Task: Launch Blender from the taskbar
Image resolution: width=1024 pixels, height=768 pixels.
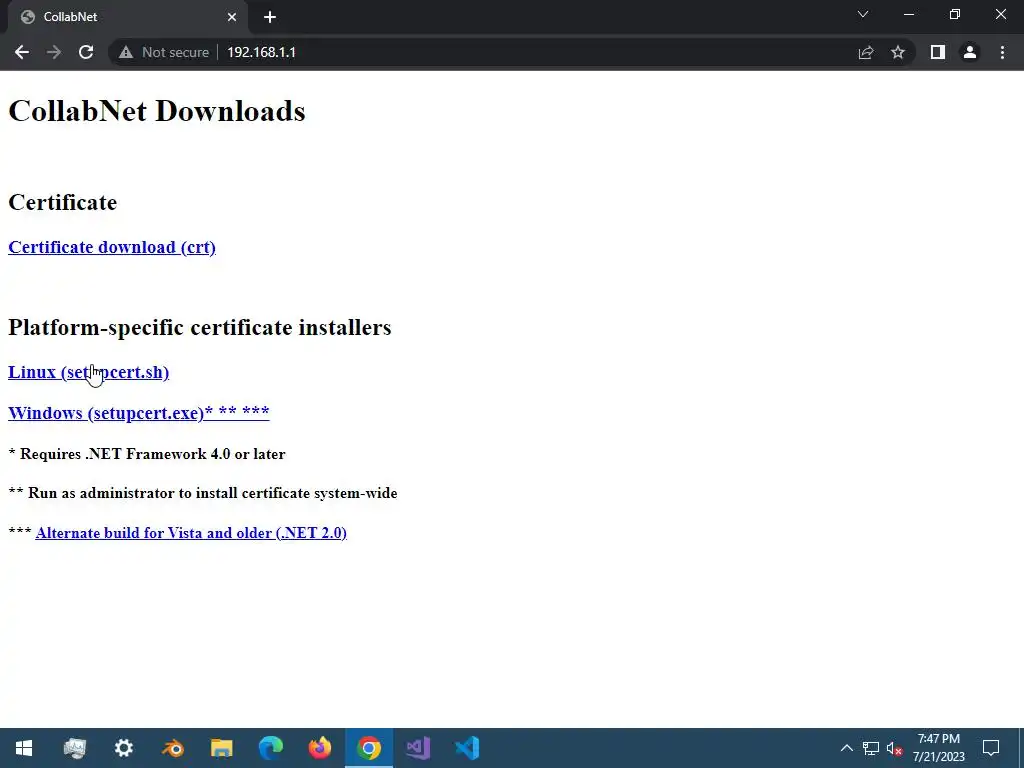Action: 173,748
